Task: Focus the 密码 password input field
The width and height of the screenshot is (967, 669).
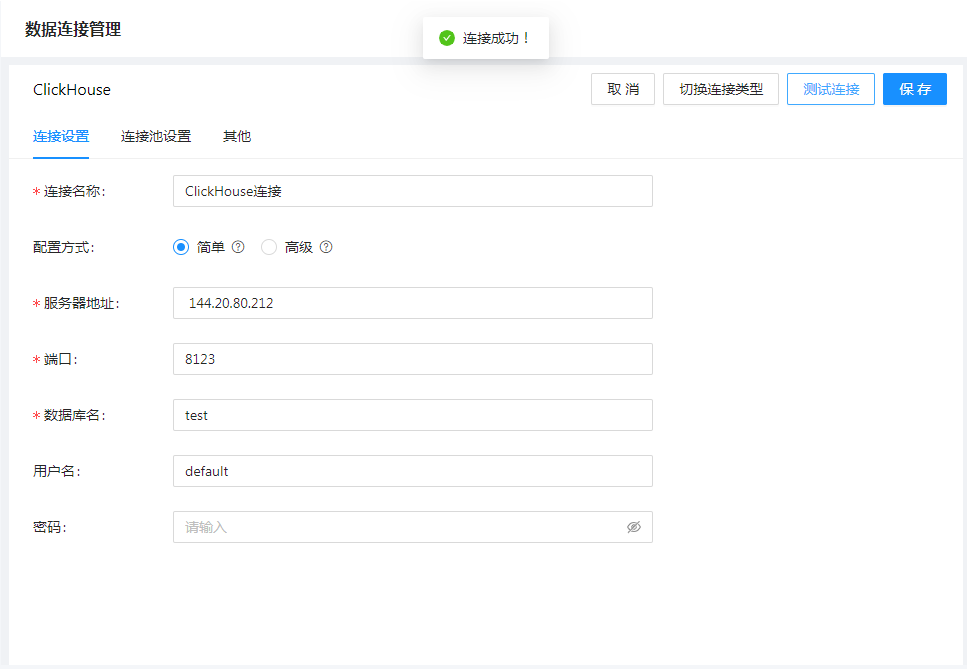Action: [398, 527]
